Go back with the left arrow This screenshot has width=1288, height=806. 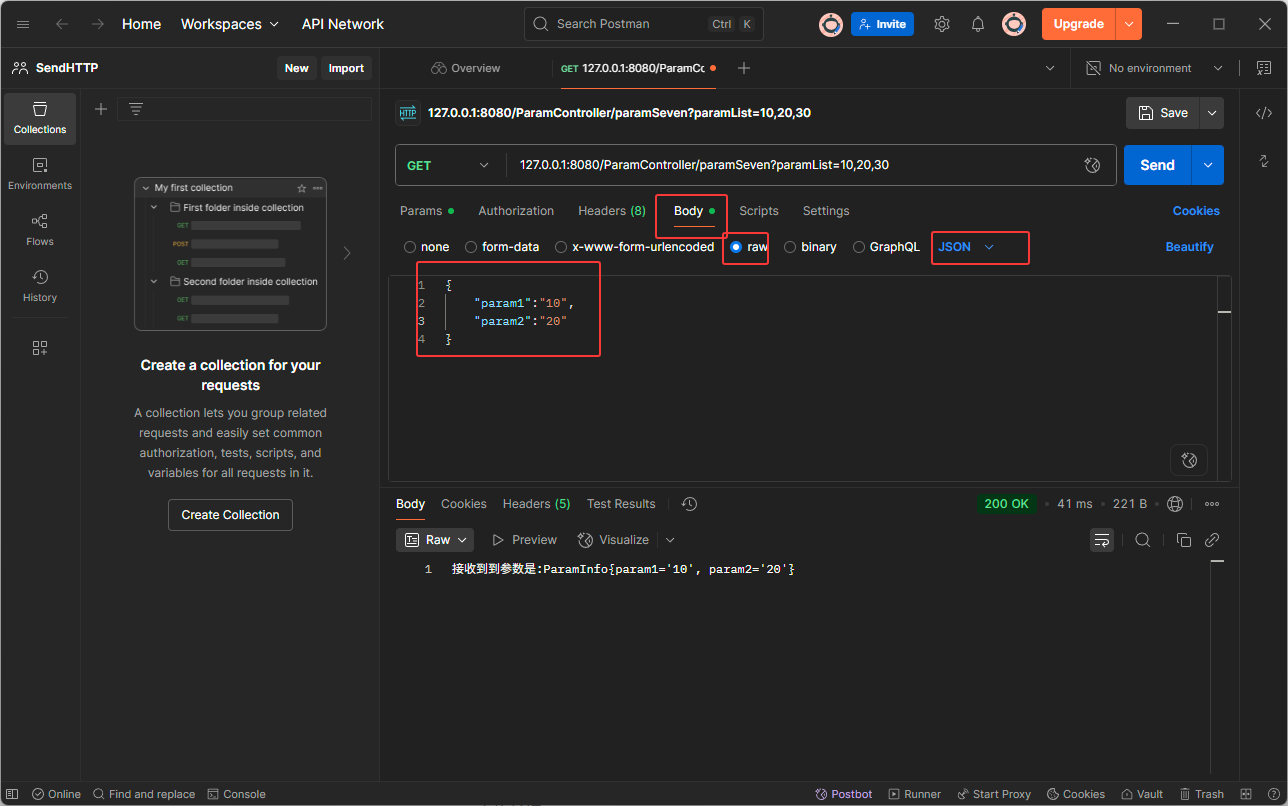coord(62,24)
